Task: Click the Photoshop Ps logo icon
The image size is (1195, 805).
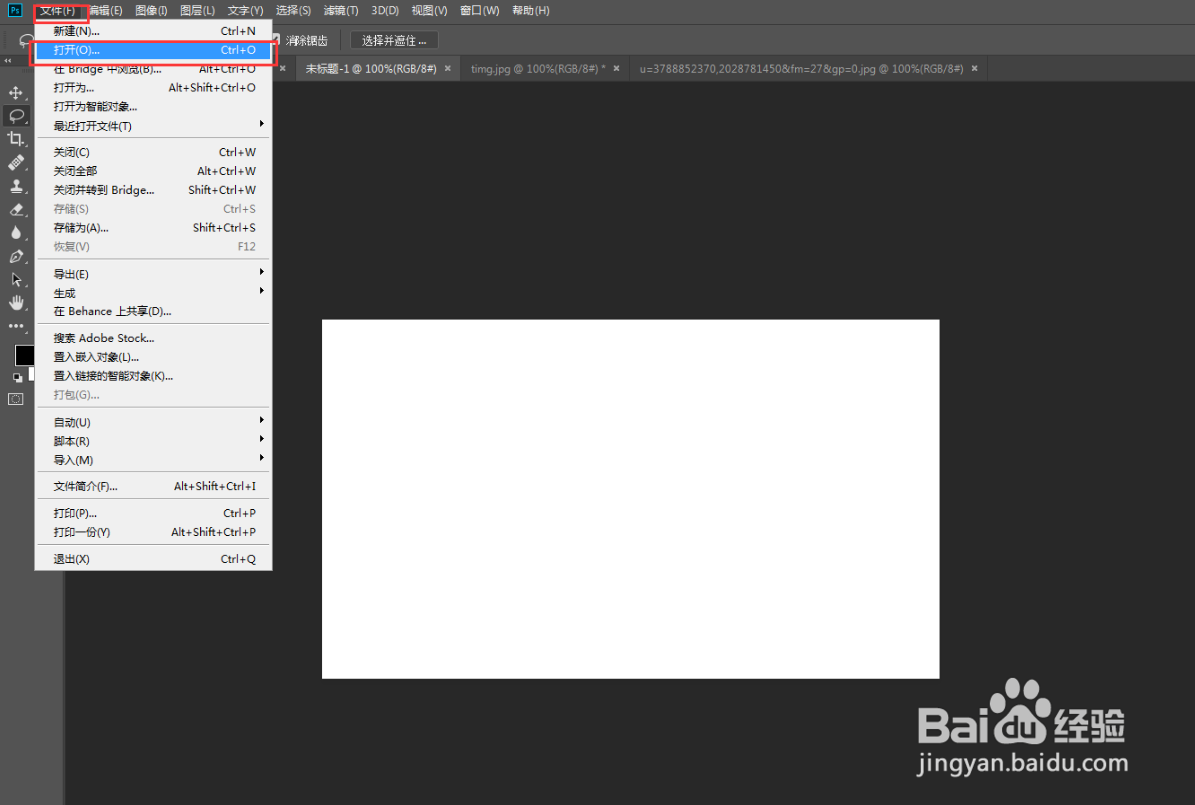Action: (x=14, y=10)
